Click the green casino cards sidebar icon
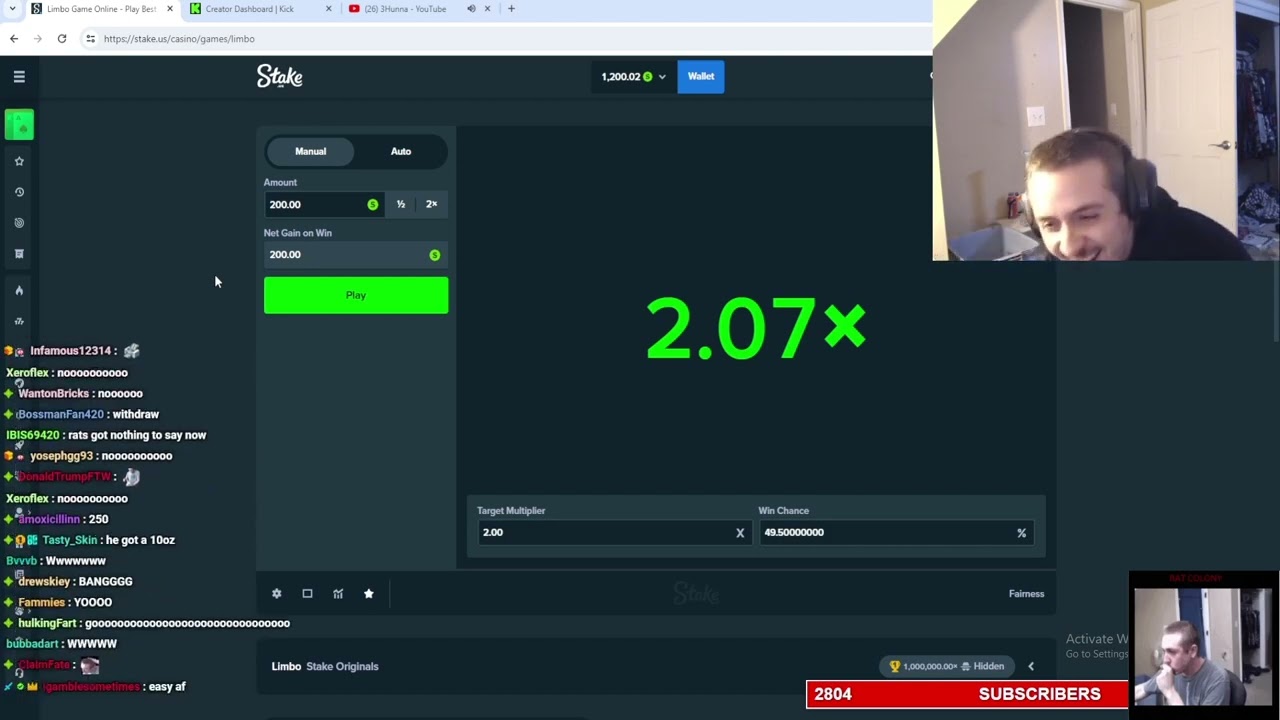This screenshot has height=720, width=1280. [x=19, y=125]
